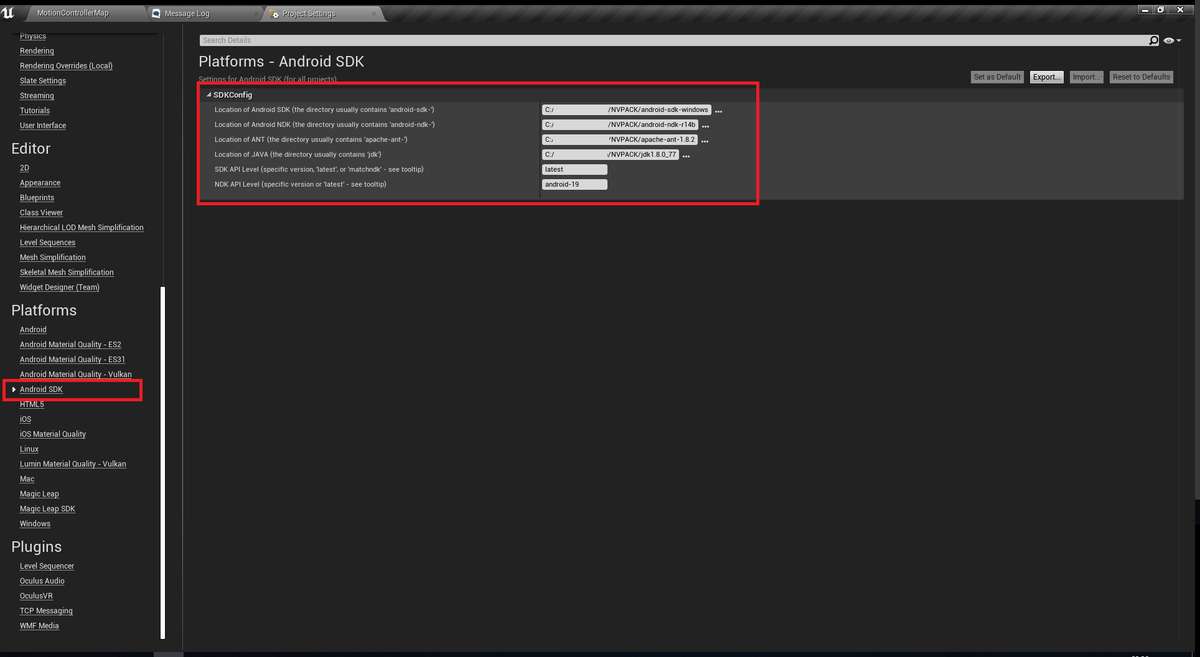The width and height of the screenshot is (1200, 657).
Task: Open iOS platform settings
Action: (26, 420)
